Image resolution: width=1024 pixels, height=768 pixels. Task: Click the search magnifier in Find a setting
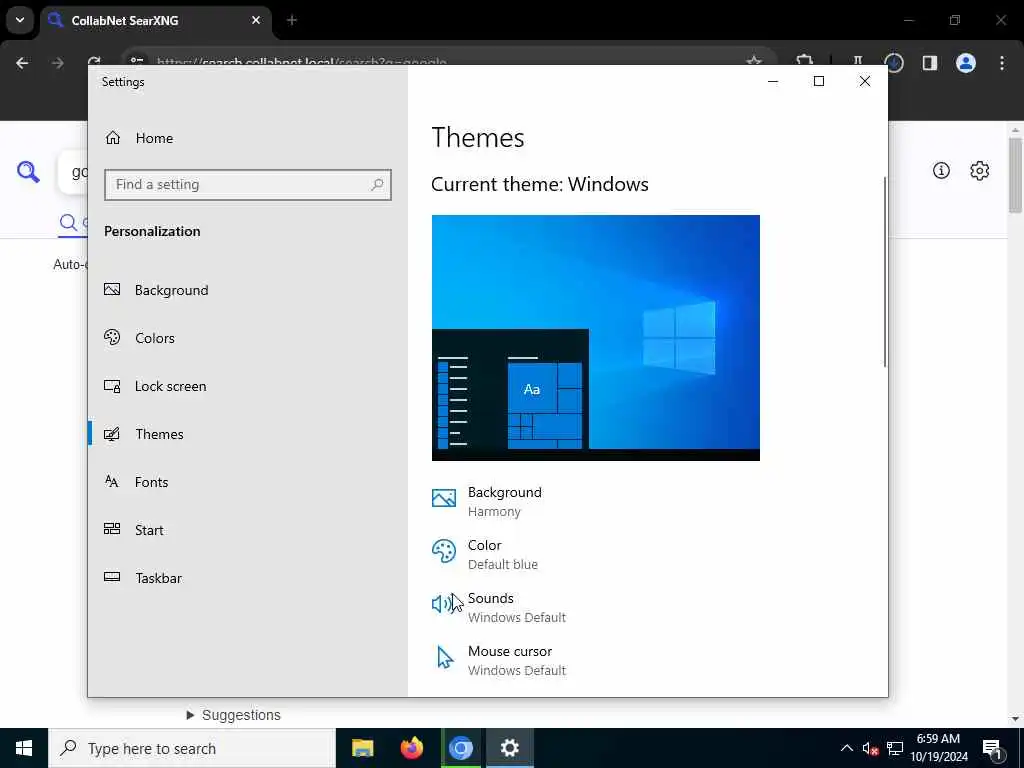(377, 185)
